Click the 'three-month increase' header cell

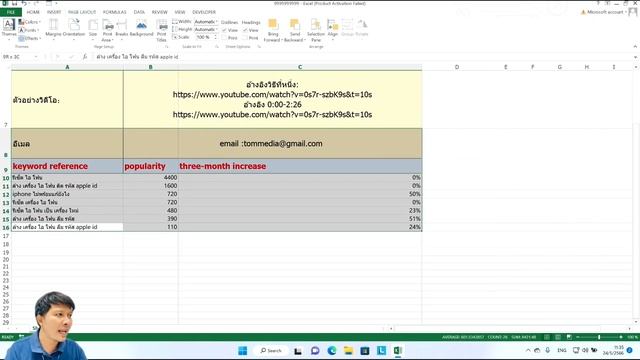pos(300,166)
